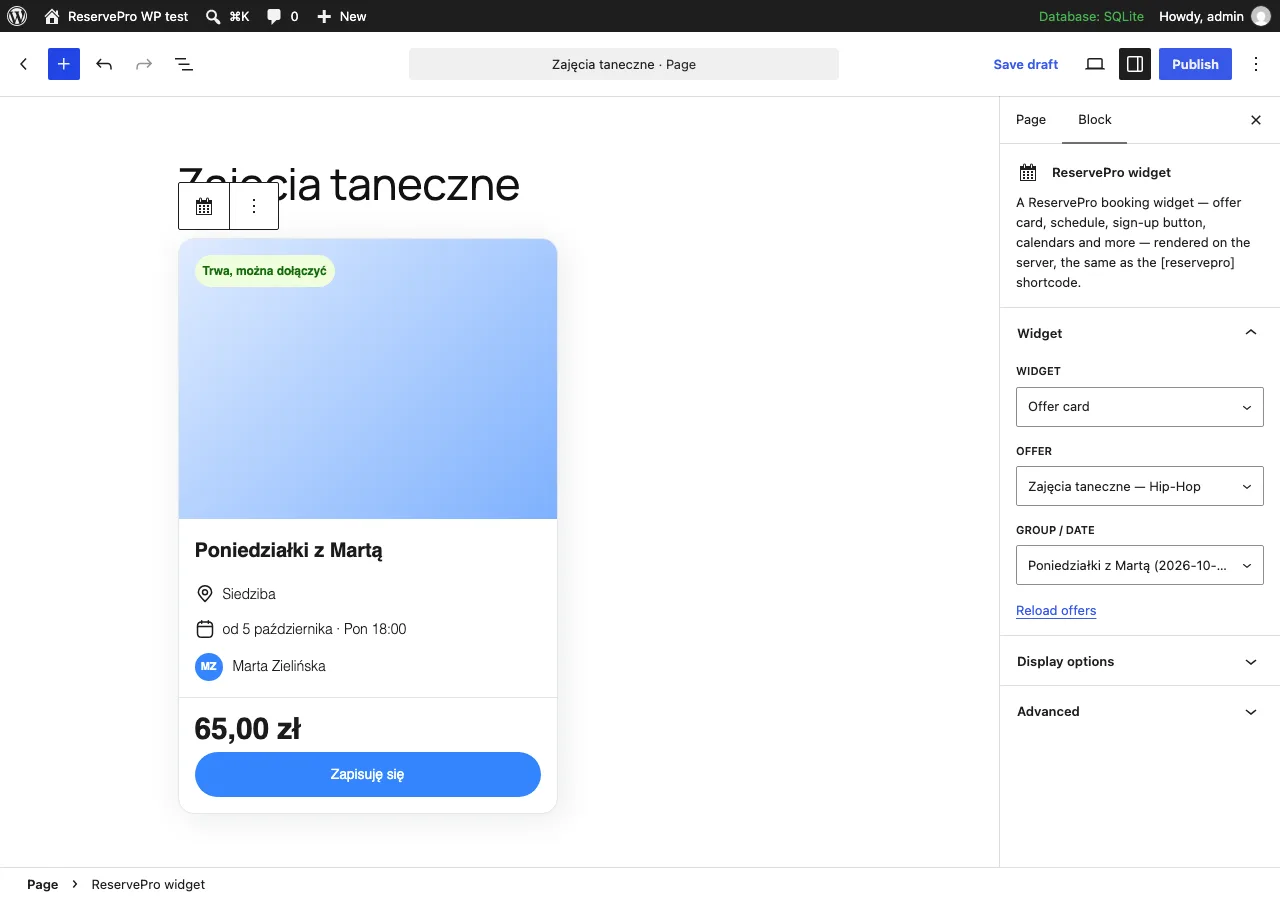Open the Document Overview list view

(184, 64)
